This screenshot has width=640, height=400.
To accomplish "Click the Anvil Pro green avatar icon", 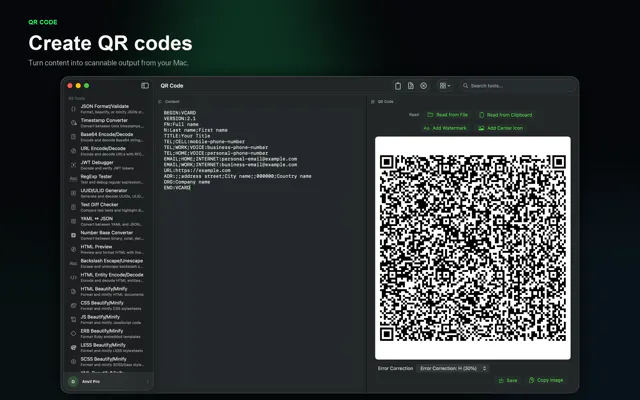I will click(73, 382).
